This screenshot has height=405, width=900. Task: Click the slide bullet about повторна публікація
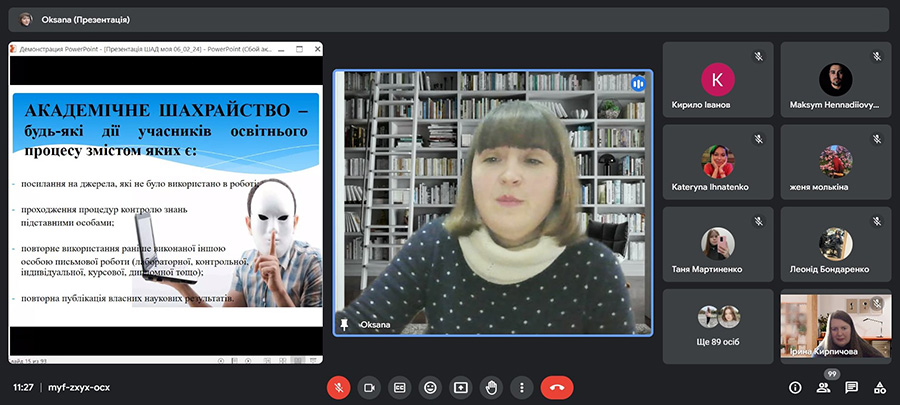[x=127, y=299]
